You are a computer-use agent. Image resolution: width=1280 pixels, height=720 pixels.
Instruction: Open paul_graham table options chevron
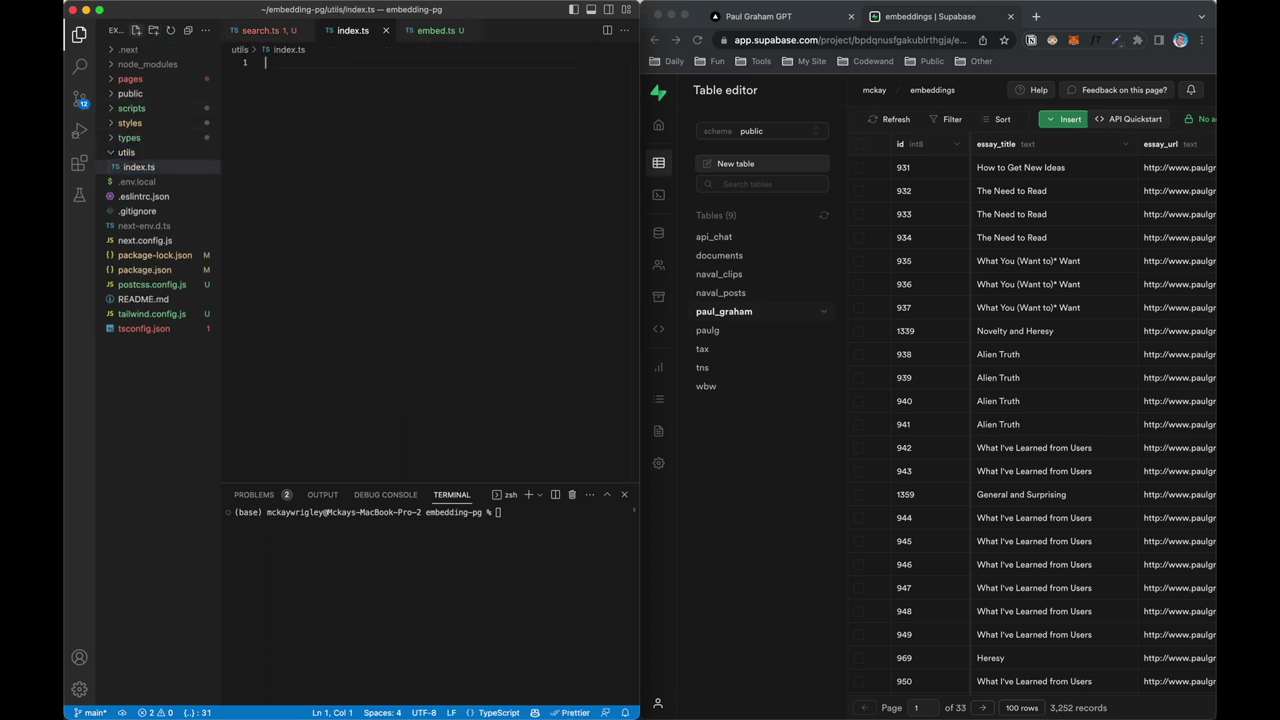pos(824,312)
